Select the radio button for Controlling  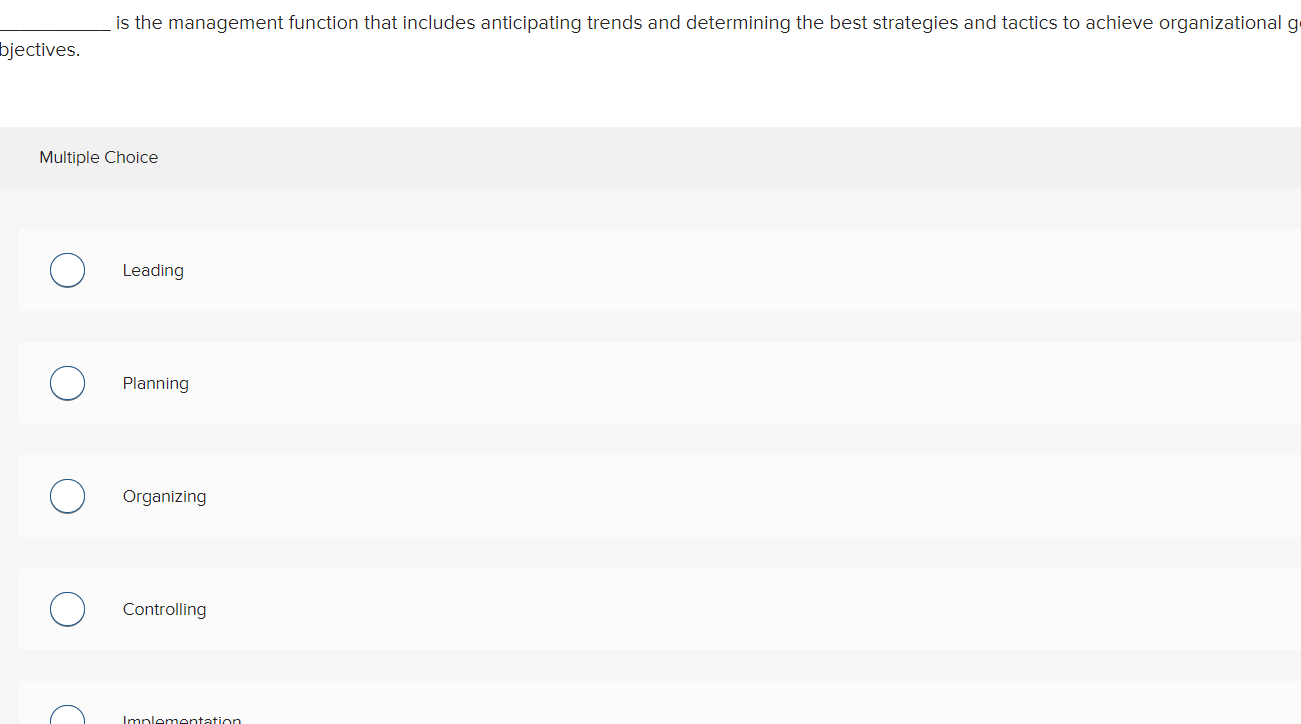(x=67, y=609)
